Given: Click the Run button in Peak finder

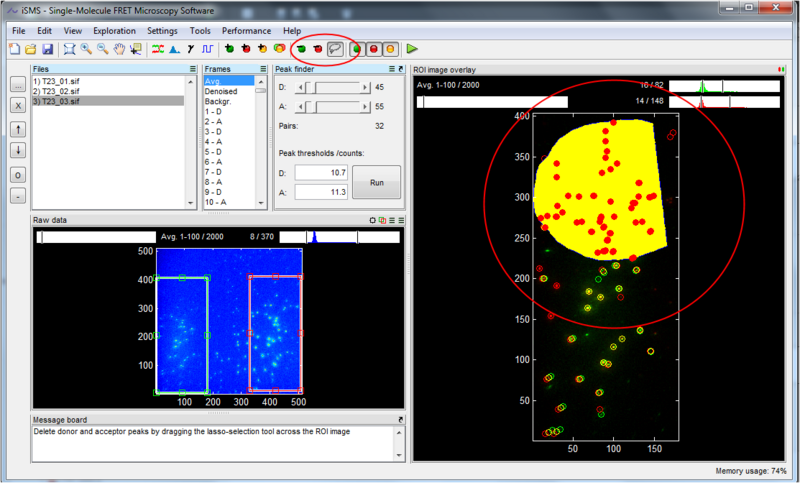Looking at the screenshot, I should [x=376, y=183].
